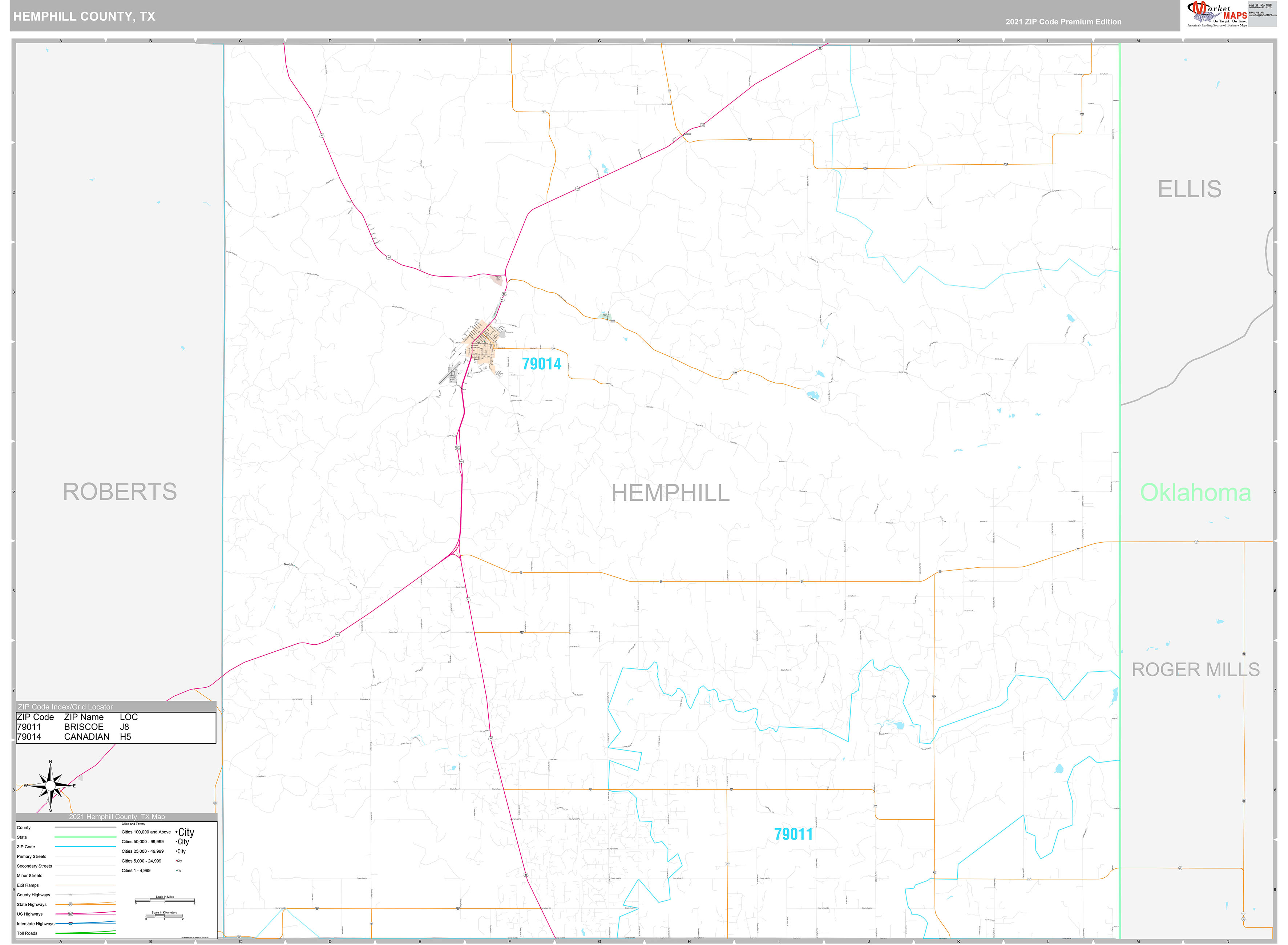Click grid location H5 in the index
Image resolution: width=1288 pixels, height=945 pixels.
click(125, 737)
